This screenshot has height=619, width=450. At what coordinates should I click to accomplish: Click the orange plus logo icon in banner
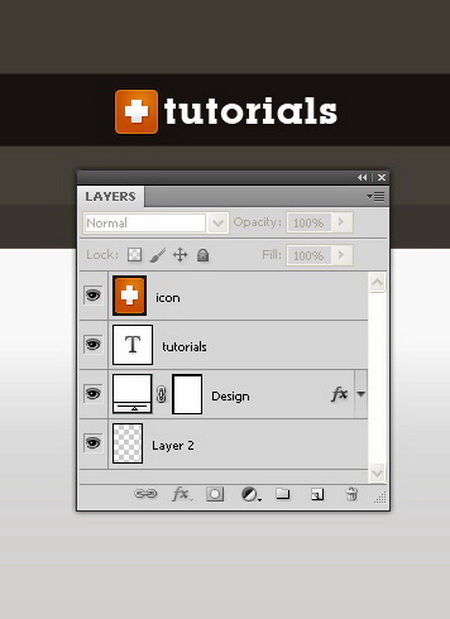pyautogui.click(x=137, y=112)
